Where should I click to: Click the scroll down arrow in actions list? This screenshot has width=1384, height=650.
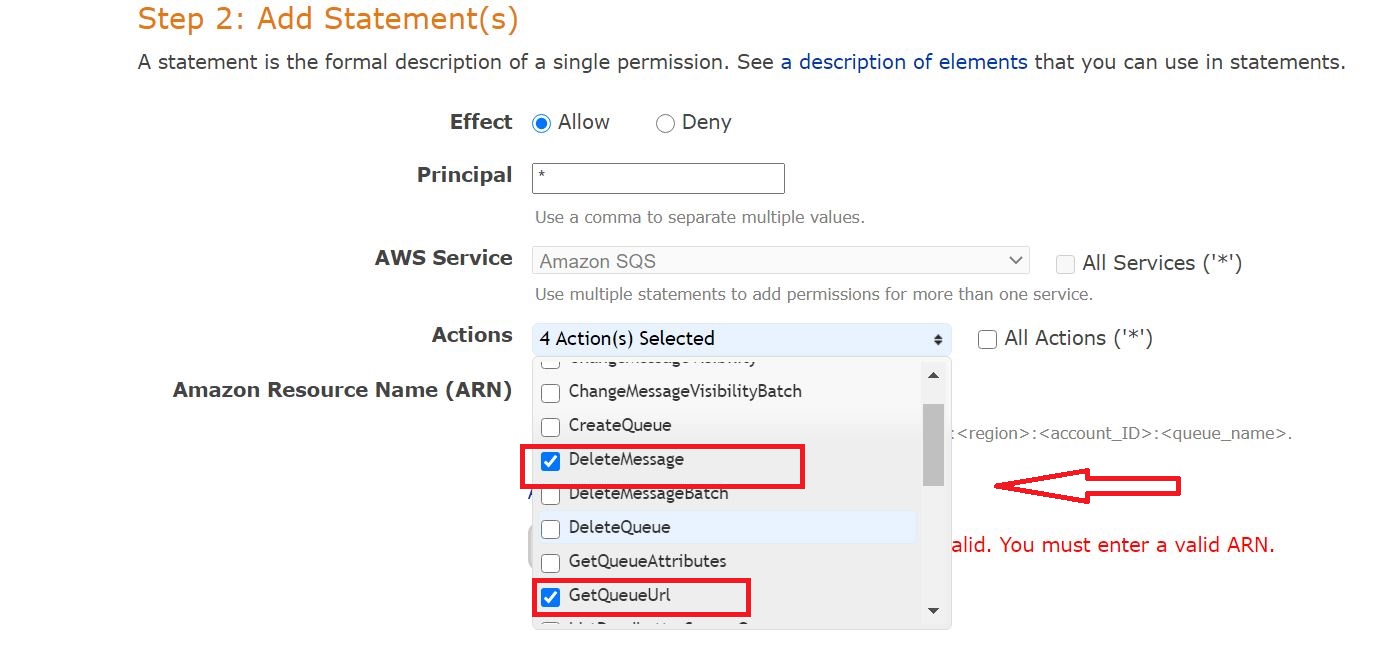(933, 610)
